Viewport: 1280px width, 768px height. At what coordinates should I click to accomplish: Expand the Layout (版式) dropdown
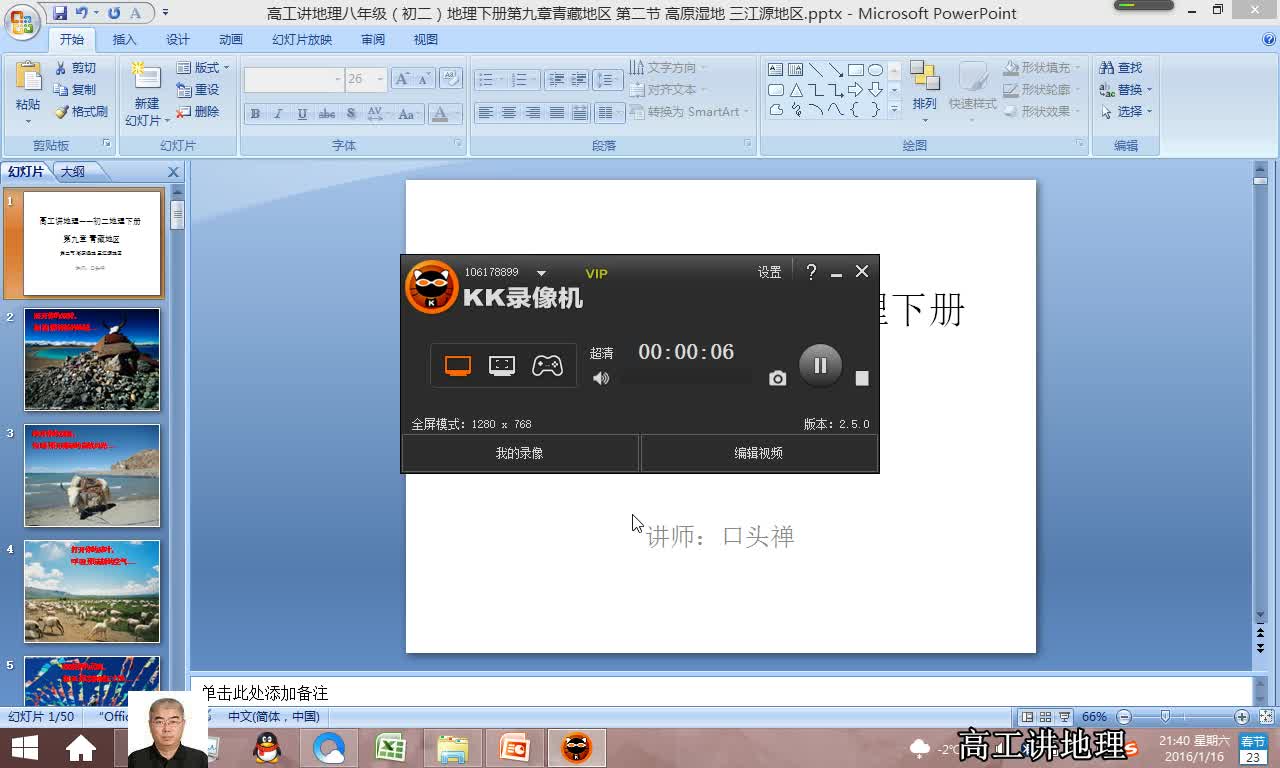point(203,68)
